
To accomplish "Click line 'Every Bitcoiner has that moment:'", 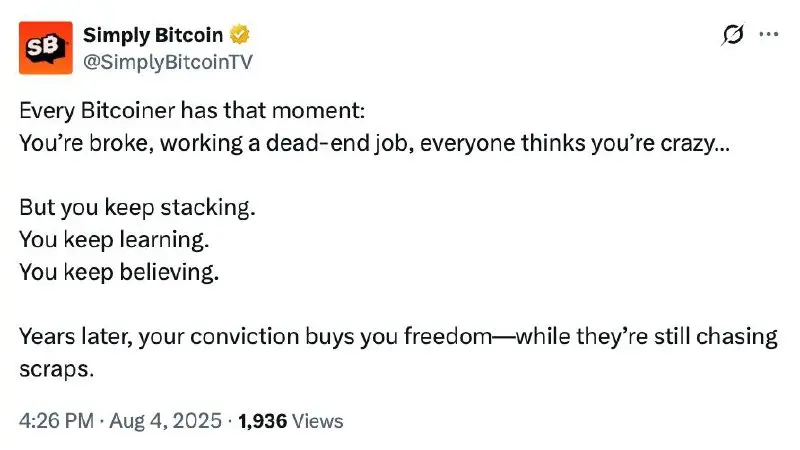I will [x=192, y=111].
